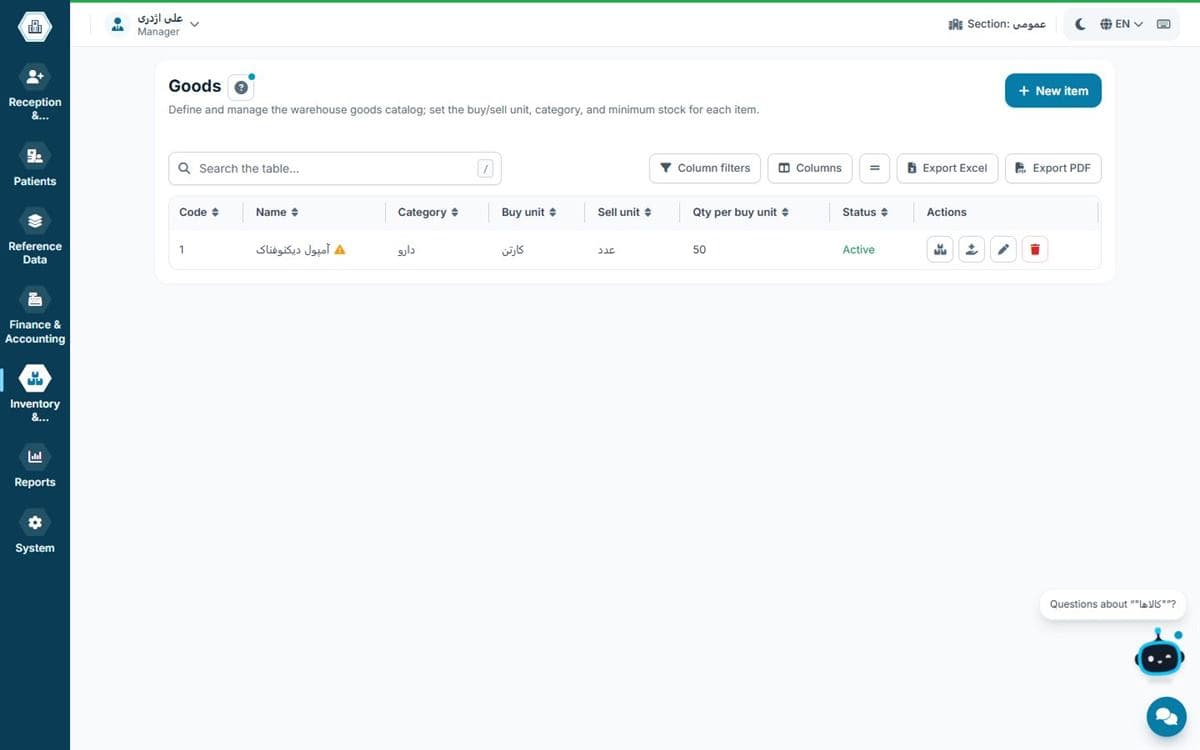1200x750 pixels.
Task: Focus the Search the table field
Action: (335, 168)
